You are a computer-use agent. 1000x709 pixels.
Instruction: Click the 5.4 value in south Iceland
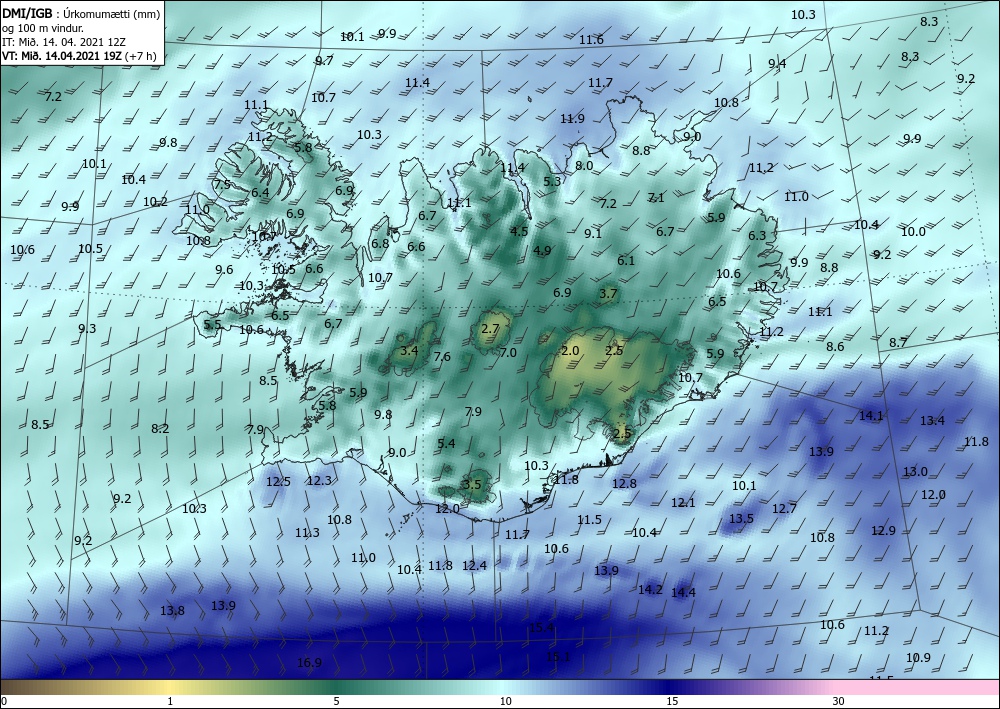point(446,443)
